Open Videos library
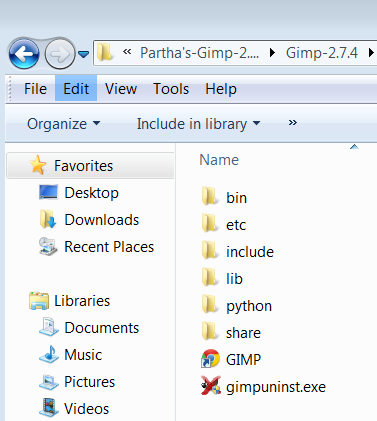377x421 pixels. coord(87,409)
